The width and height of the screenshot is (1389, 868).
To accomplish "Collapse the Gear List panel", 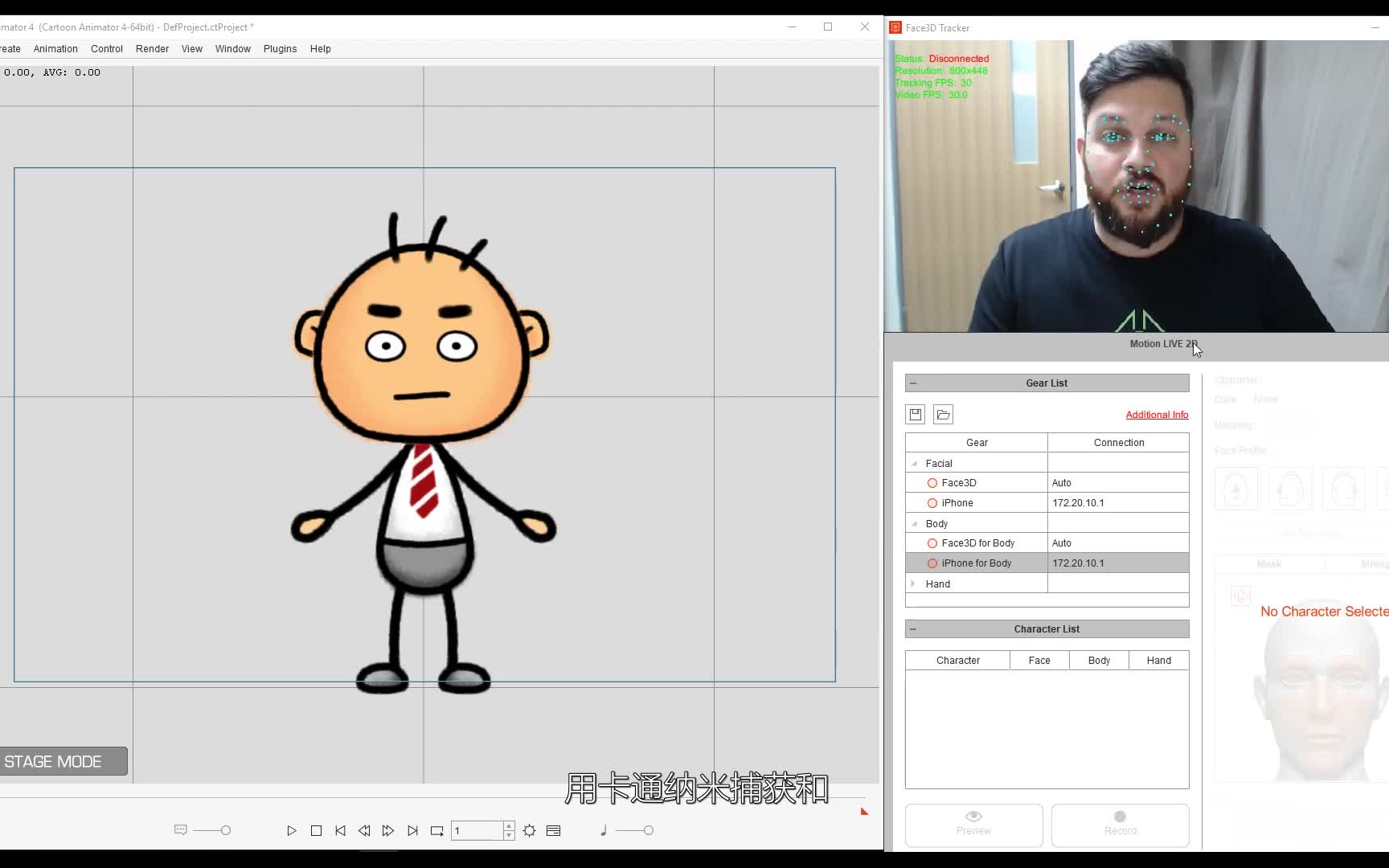I will (x=913, y=383).
